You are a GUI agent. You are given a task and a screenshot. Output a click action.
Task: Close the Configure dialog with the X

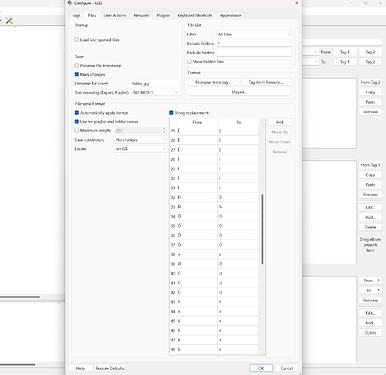point(297,3)
